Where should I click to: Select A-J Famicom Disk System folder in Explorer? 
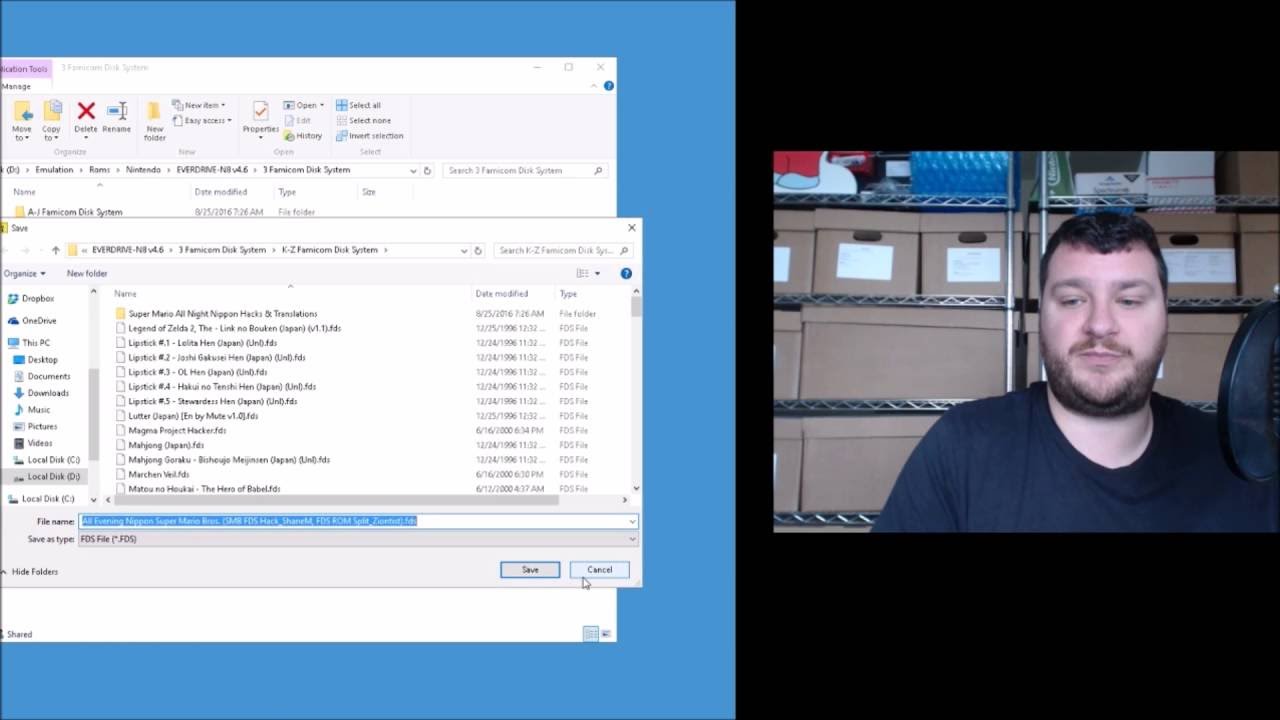click(75, 212)
